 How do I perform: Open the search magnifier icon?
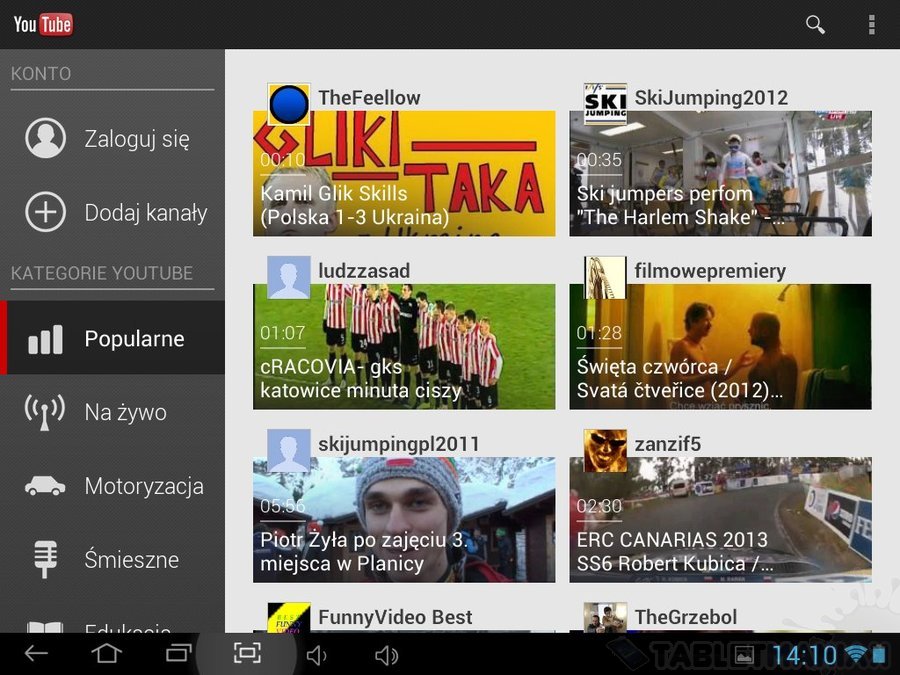pyautogui.click(x=815, y=25)
